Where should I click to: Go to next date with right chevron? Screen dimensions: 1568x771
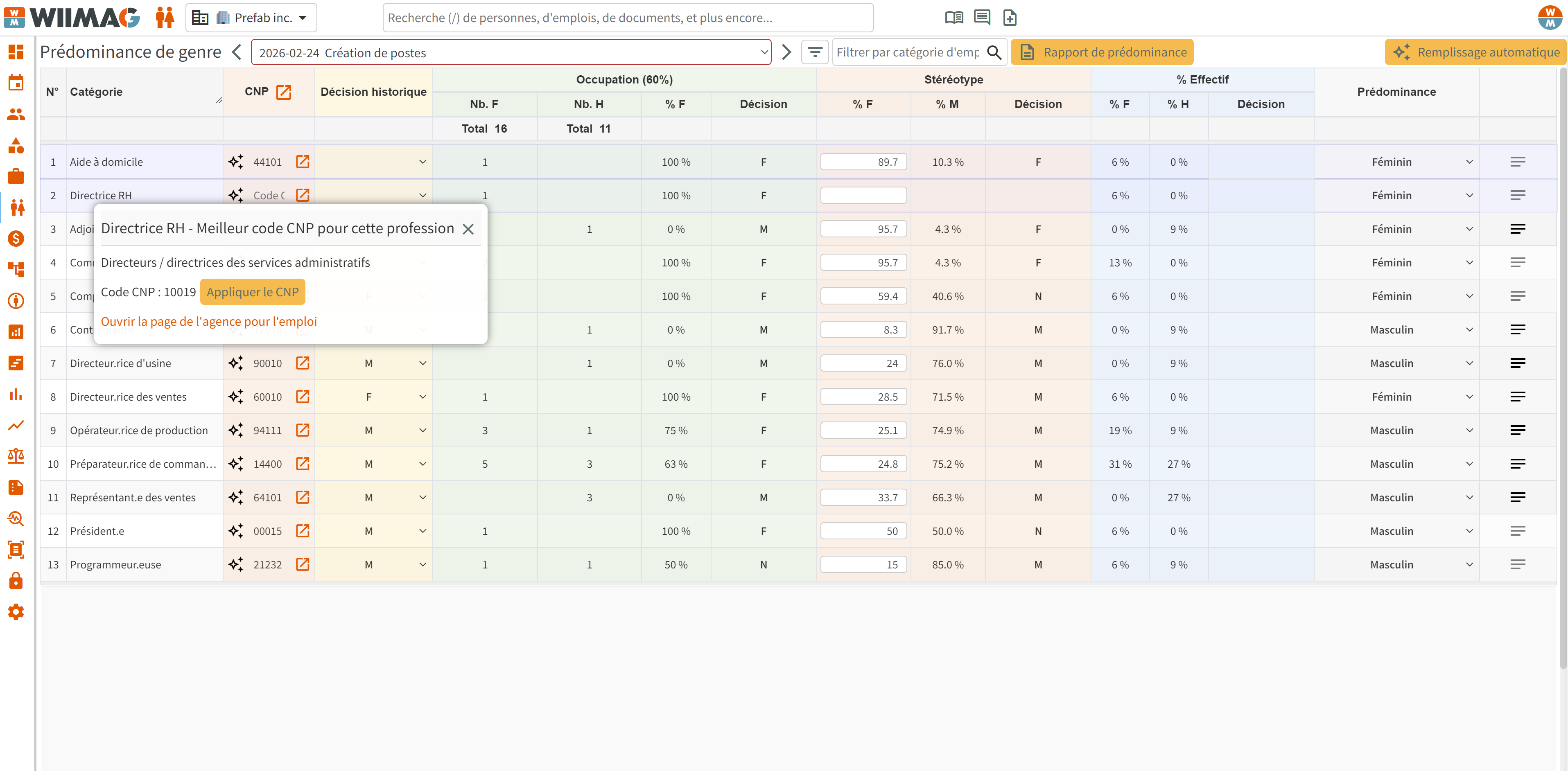coord(786,52)
